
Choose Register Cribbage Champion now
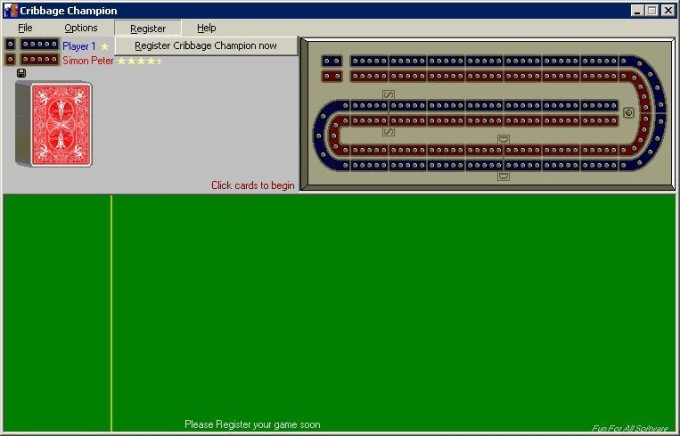click(x=206, y=46)
